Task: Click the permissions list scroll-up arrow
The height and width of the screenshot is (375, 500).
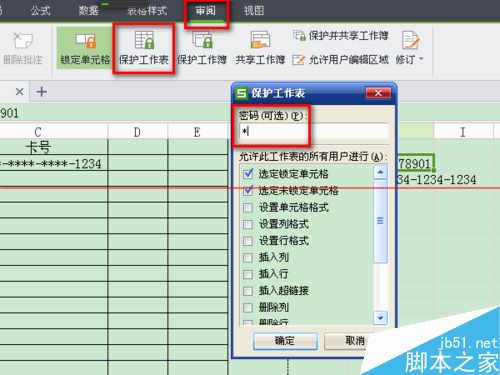Action: coord(380,172)
